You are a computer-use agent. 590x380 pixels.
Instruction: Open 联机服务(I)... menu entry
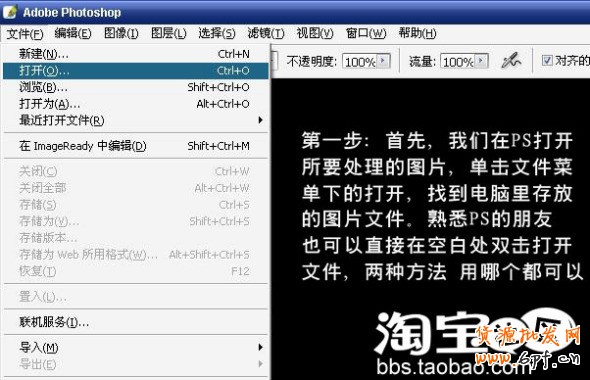click(136, 322)
